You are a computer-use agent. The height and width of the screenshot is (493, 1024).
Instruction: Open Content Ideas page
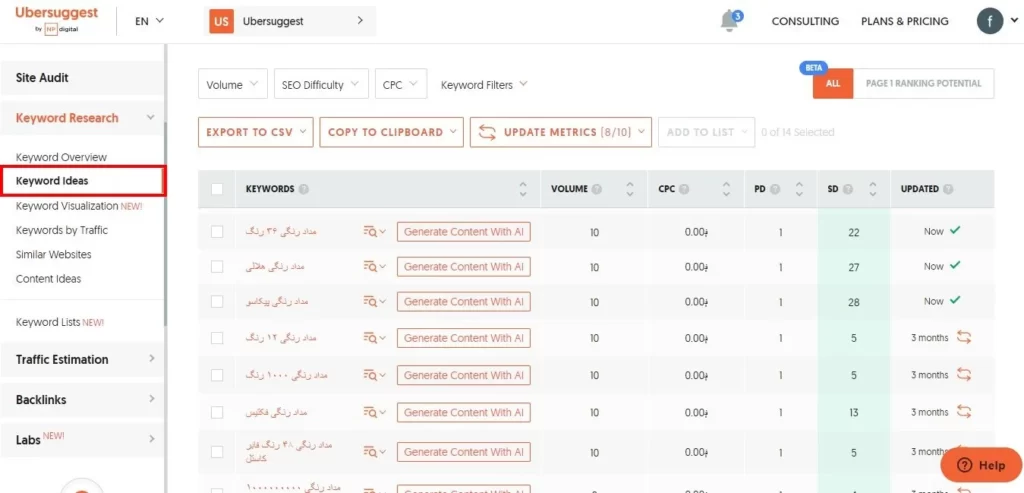(48, 279)
